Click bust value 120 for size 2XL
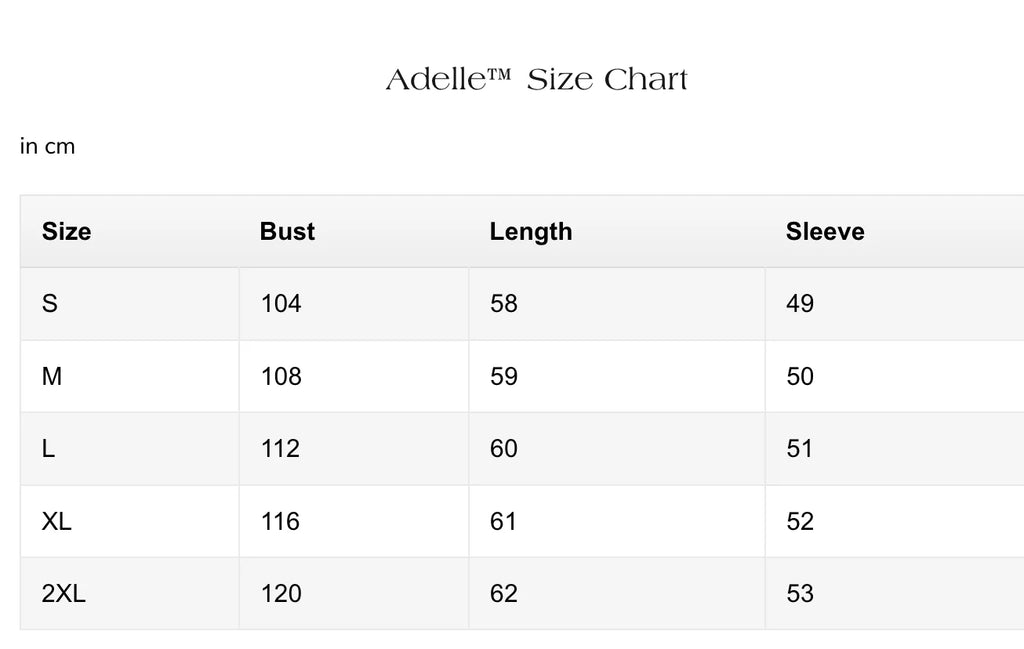This screenshot has height=649, width=1024. (x=281, y=594)
